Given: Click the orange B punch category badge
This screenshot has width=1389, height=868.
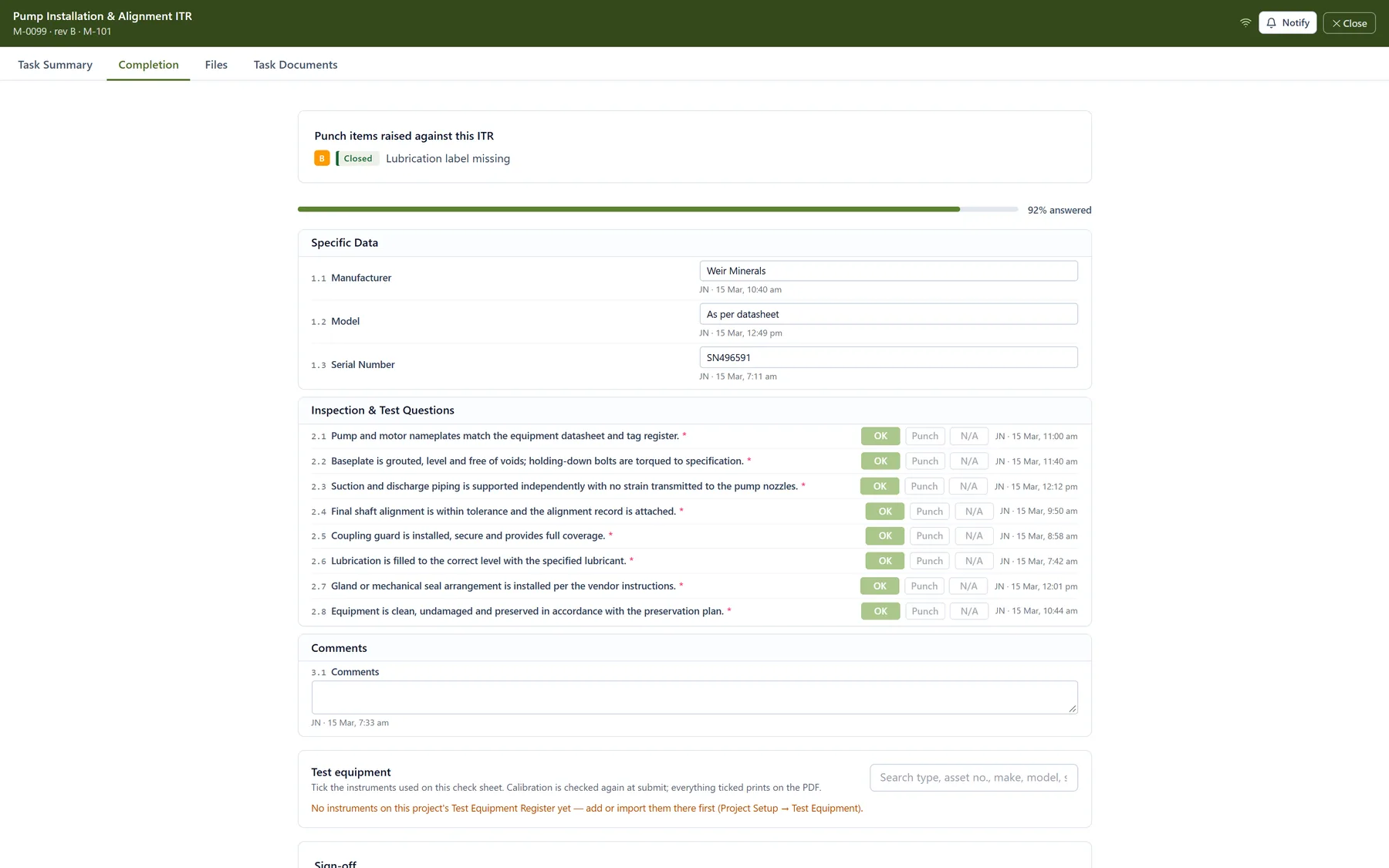Looking at the screenshot, I should (x=322, y=158).
